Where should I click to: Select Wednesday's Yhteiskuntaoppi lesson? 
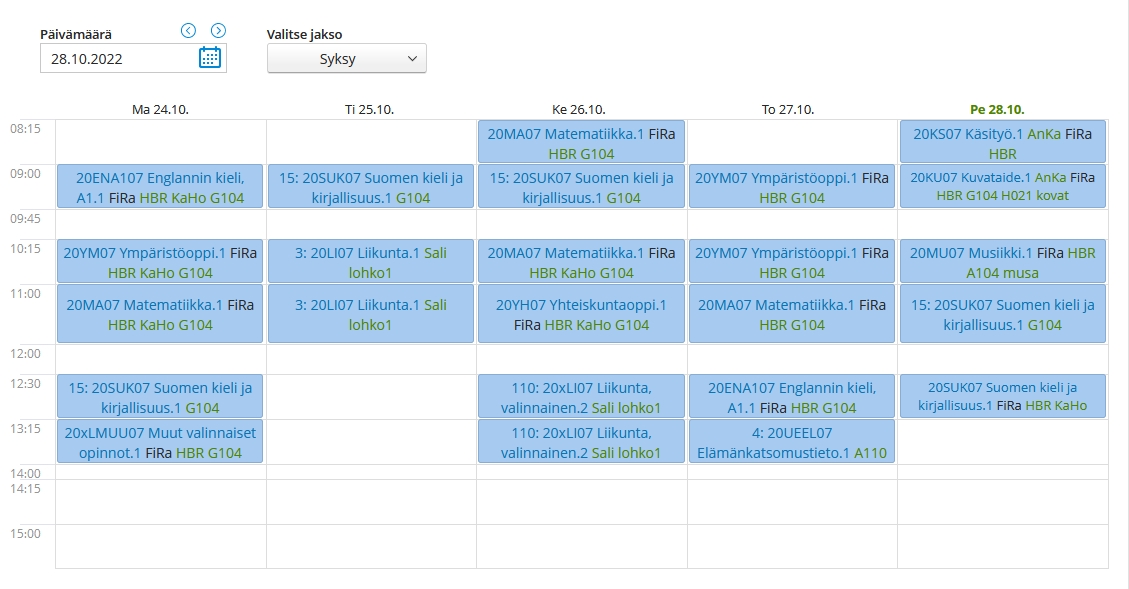(581, 314)
